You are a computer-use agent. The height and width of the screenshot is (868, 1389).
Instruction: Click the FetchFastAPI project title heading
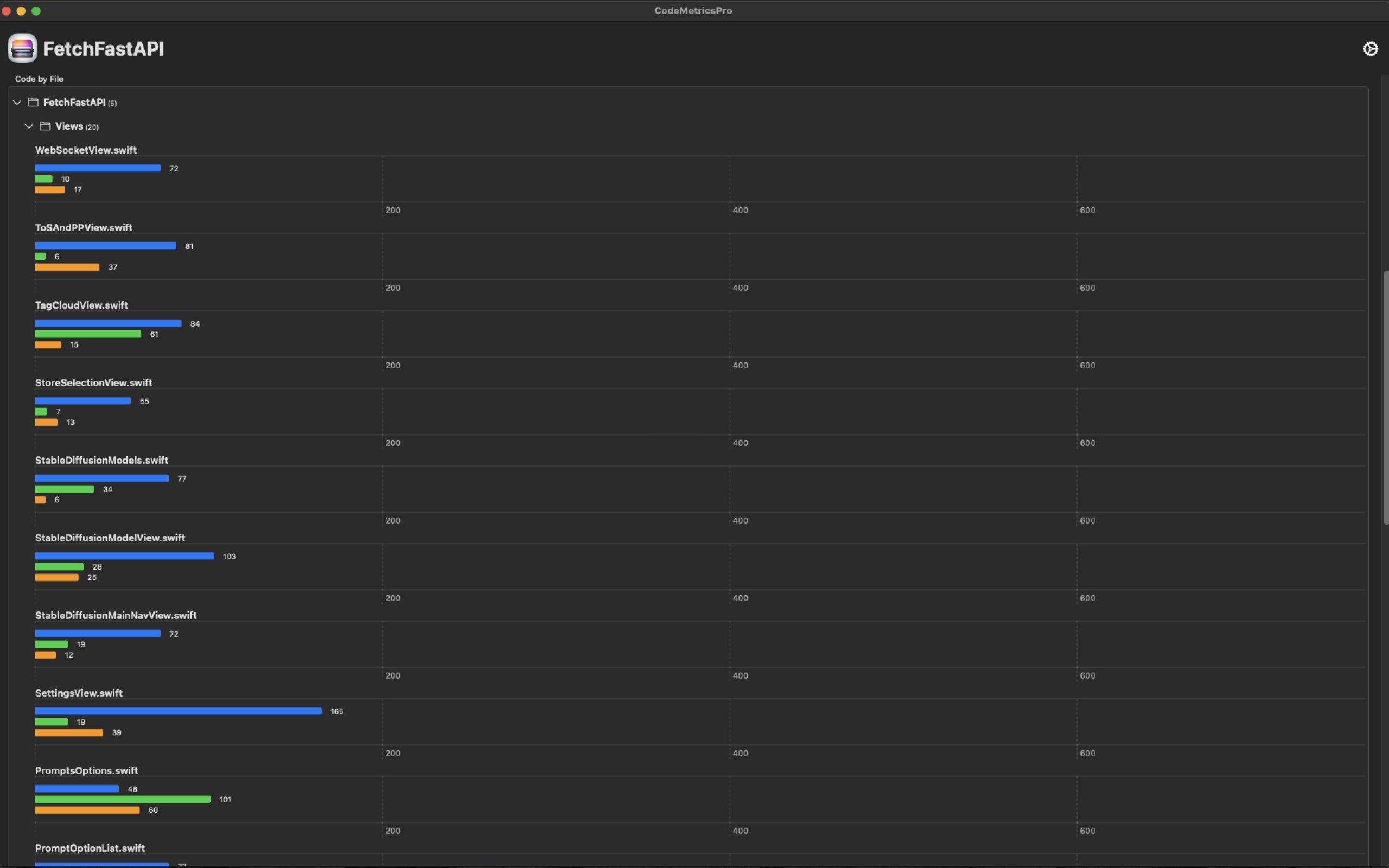(103, 49)
